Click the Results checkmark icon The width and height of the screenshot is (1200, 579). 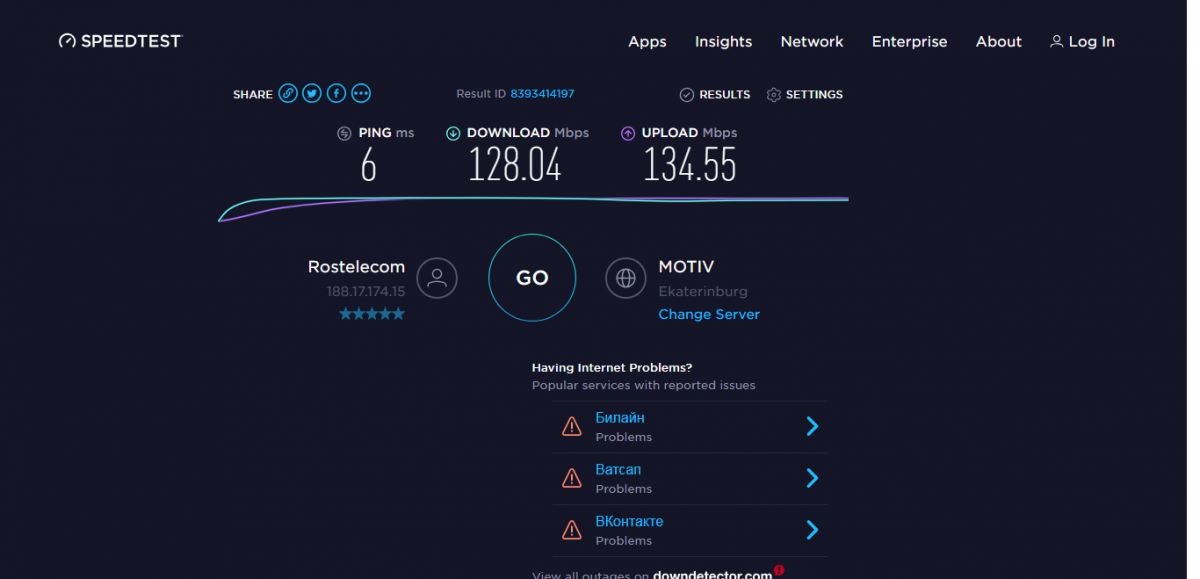(687, 95)
